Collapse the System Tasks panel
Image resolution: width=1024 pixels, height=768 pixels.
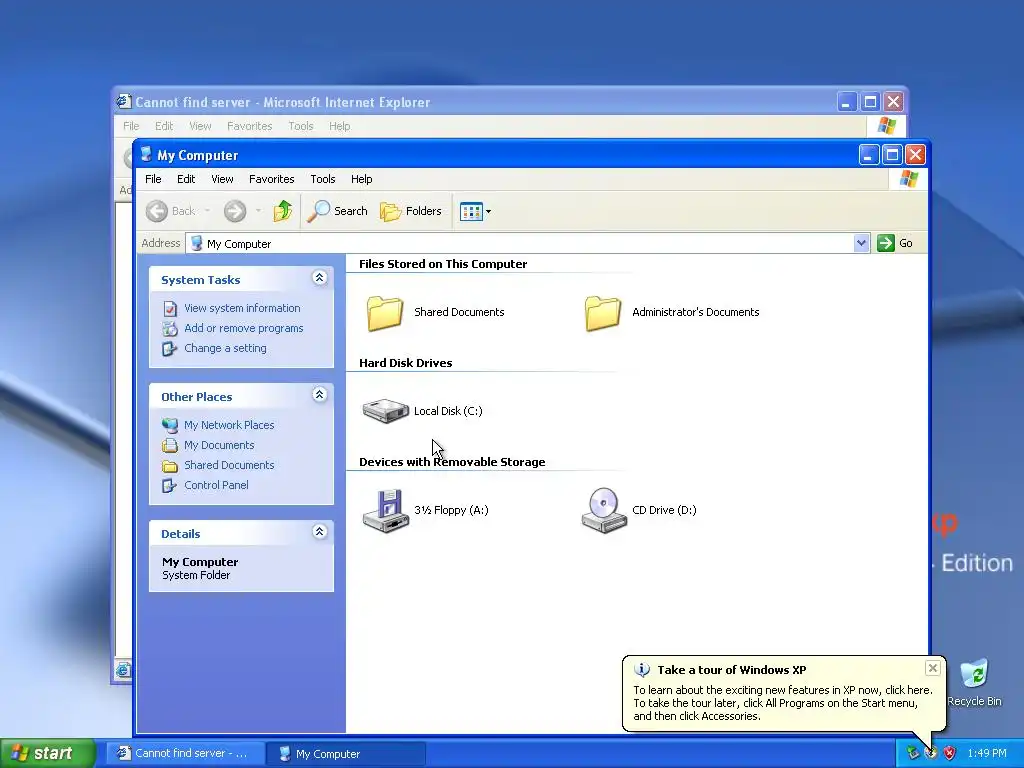319,278
